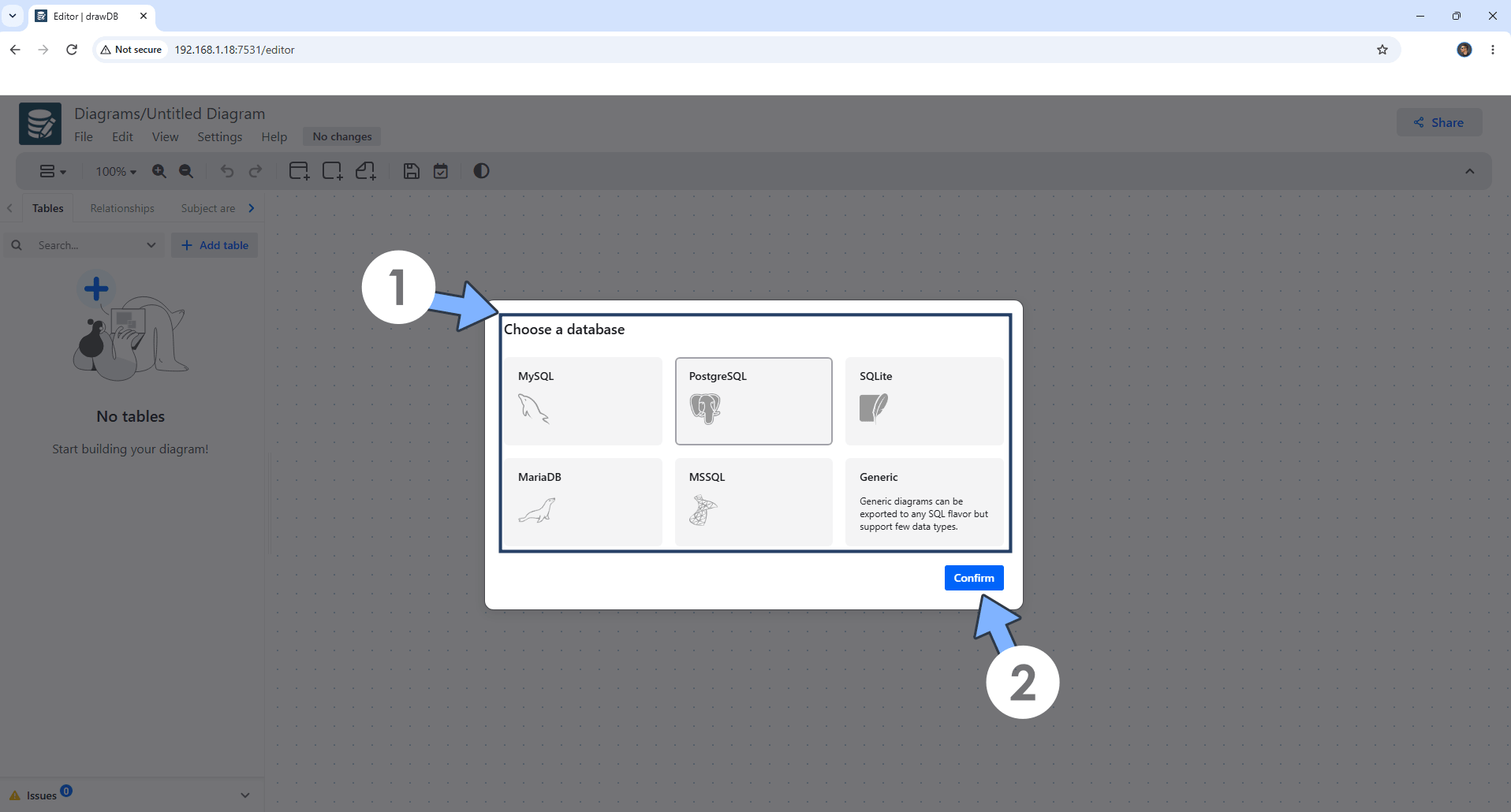This screenshot has width=1511, height=812.
Task: Bookmark this page with the star icon
Action: 1382,50
